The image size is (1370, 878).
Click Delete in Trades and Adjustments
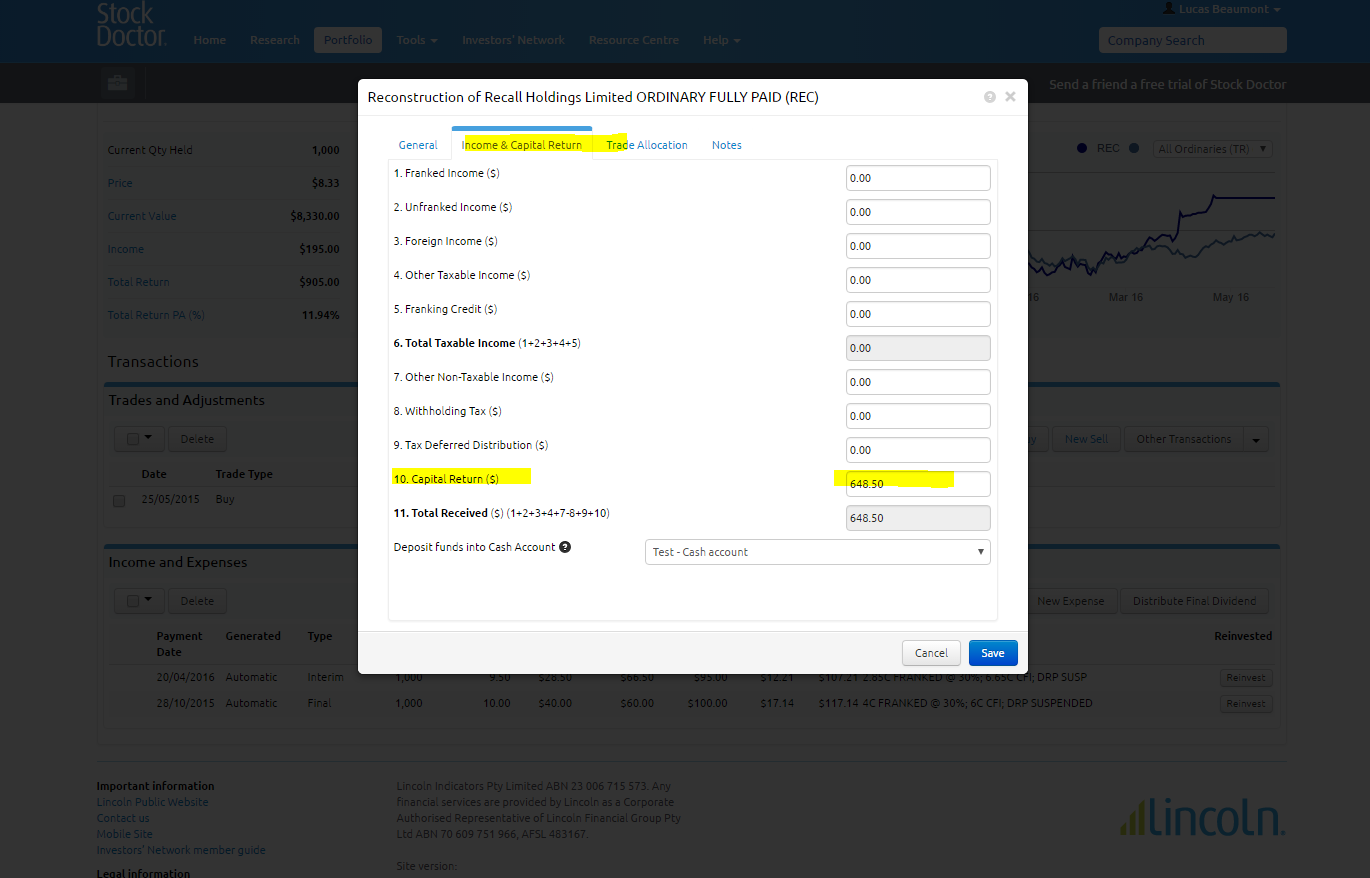[x=197, y=438]
